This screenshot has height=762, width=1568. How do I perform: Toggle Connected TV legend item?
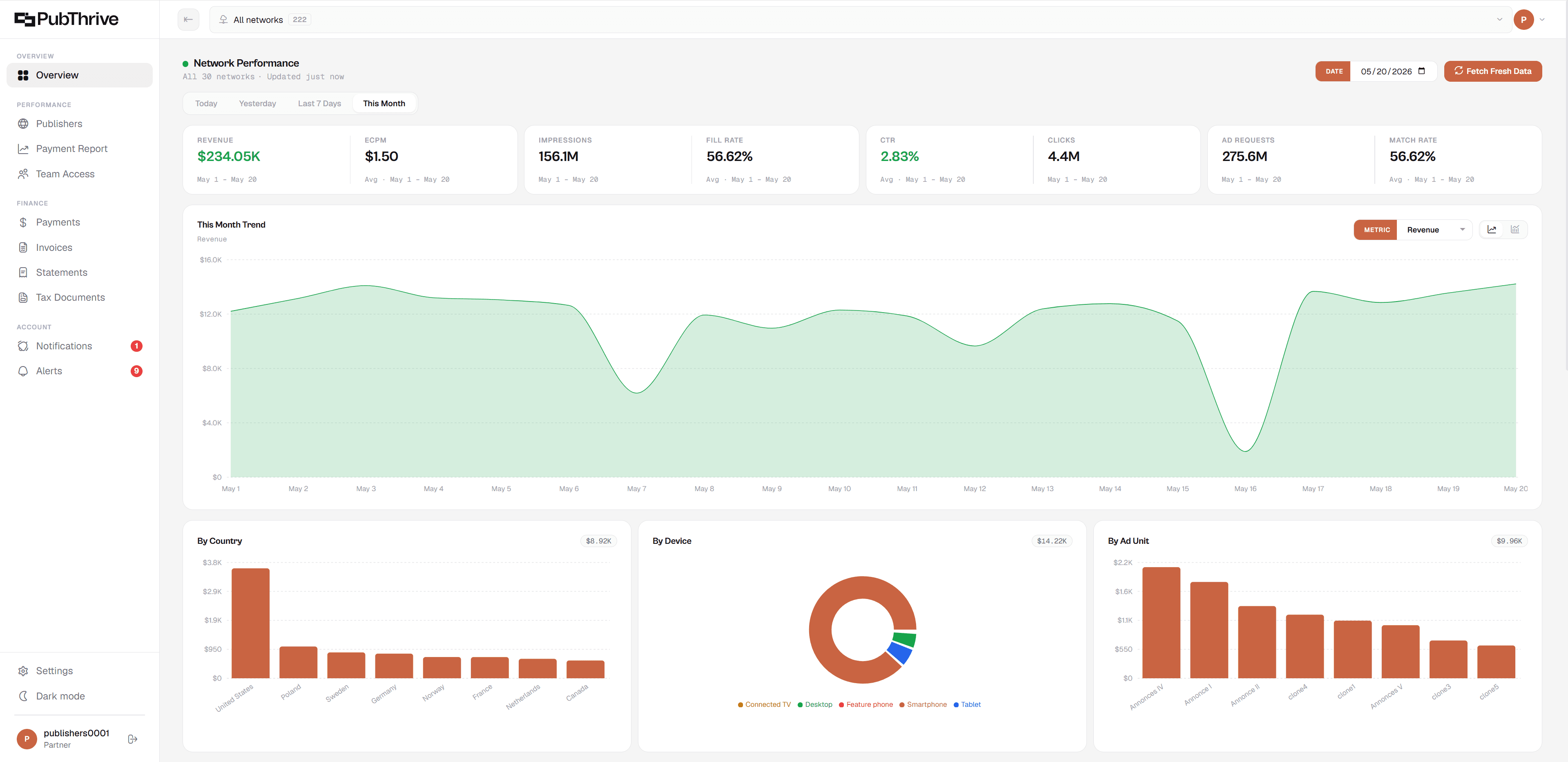coord(764,705)
